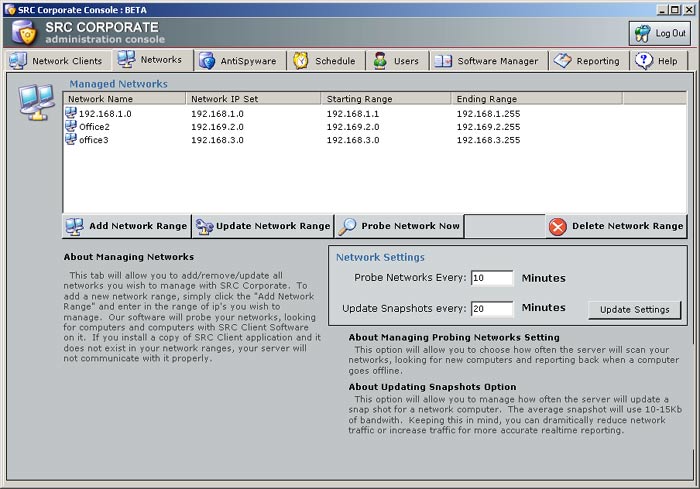Open the Network Clients tab
The image size is (700, 489).
57,61
